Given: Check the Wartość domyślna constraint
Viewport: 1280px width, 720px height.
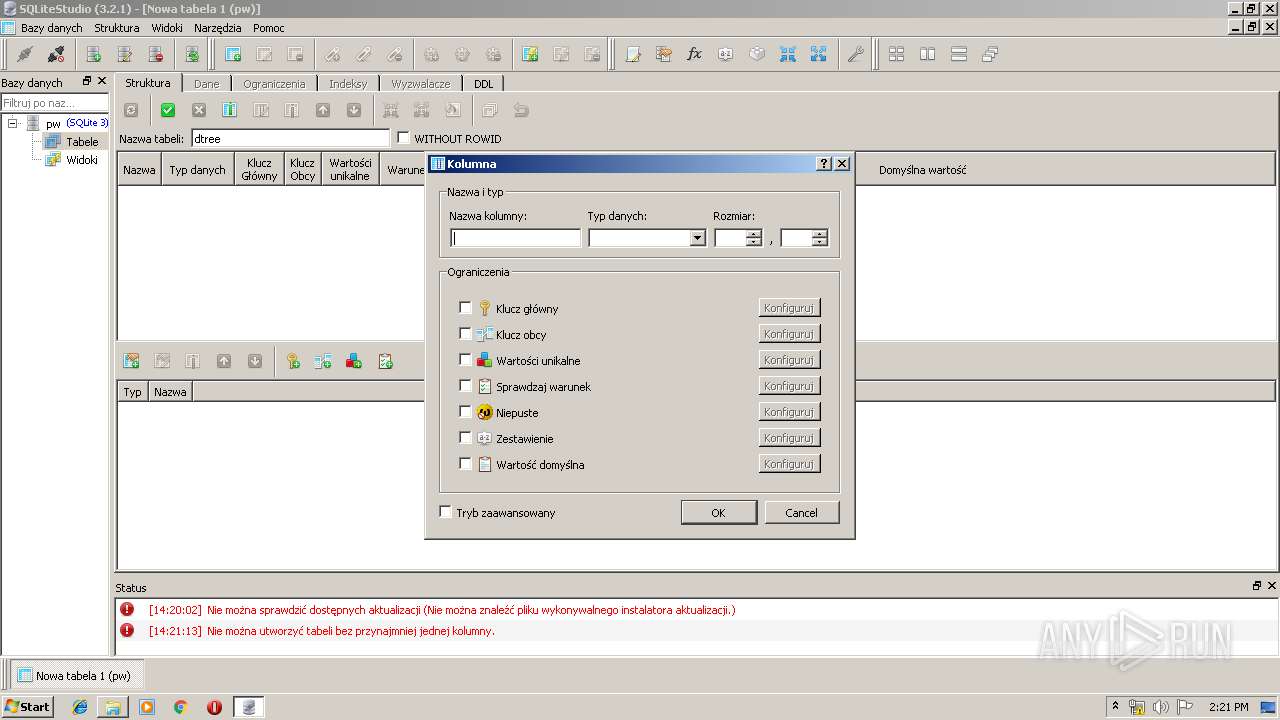Looking at the screenshot, I should click(465, 464).
